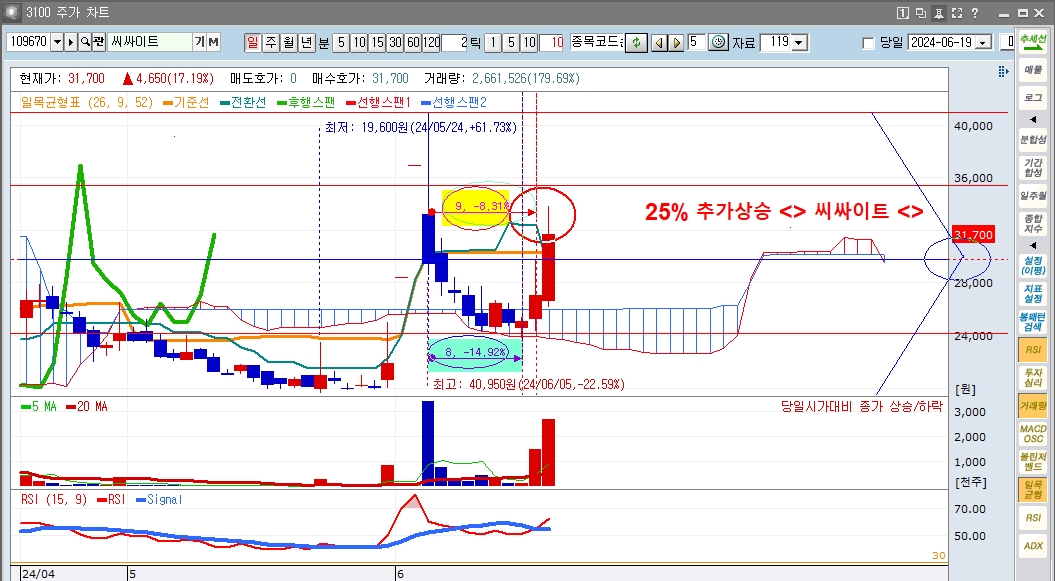Select the 15 minute chart button
Screen dimensions: 1055x581
tap(377, 42)
